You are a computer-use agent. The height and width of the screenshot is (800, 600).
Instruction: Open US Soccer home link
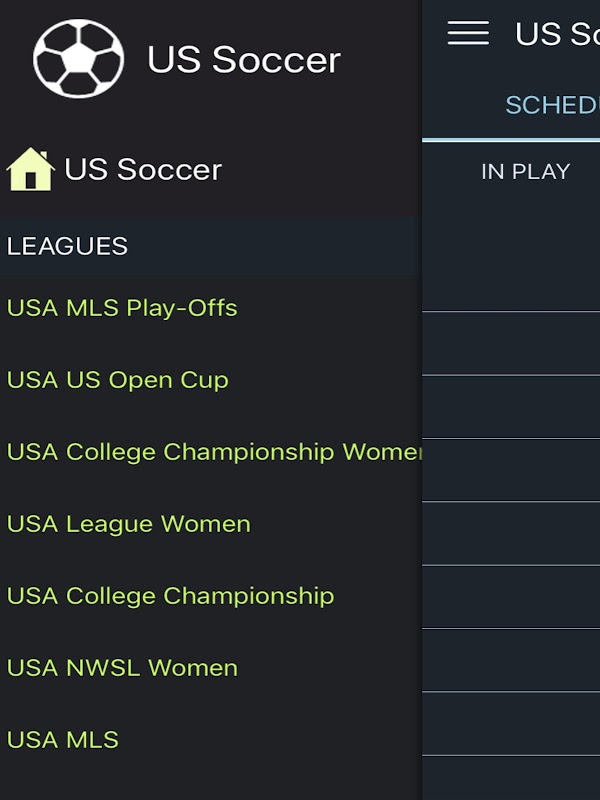click(x=143, y=169)
